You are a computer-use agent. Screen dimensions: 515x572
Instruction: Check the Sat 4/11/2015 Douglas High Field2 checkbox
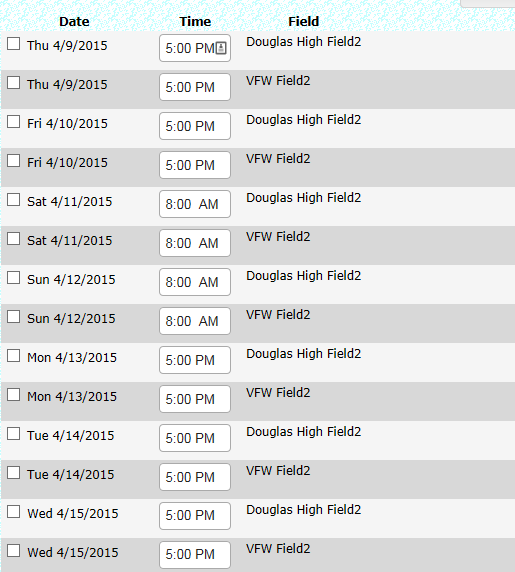[x=13, y=200]
